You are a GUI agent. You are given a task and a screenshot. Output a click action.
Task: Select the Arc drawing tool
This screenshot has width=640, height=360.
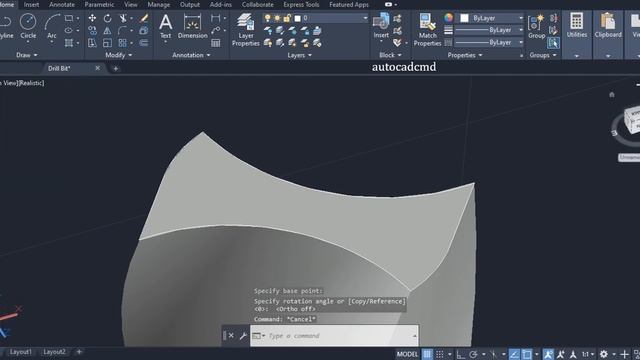click(52, 26)
